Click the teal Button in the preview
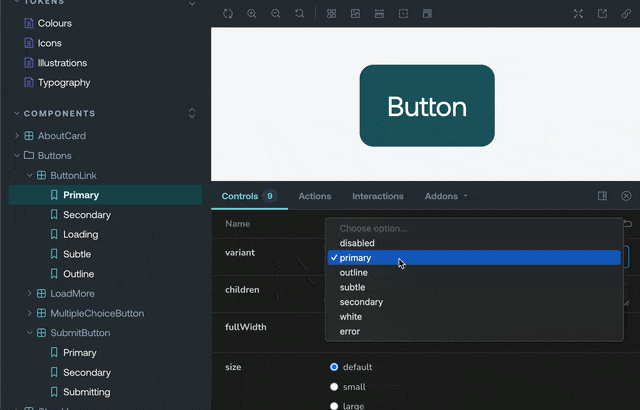 pos(427,106)
